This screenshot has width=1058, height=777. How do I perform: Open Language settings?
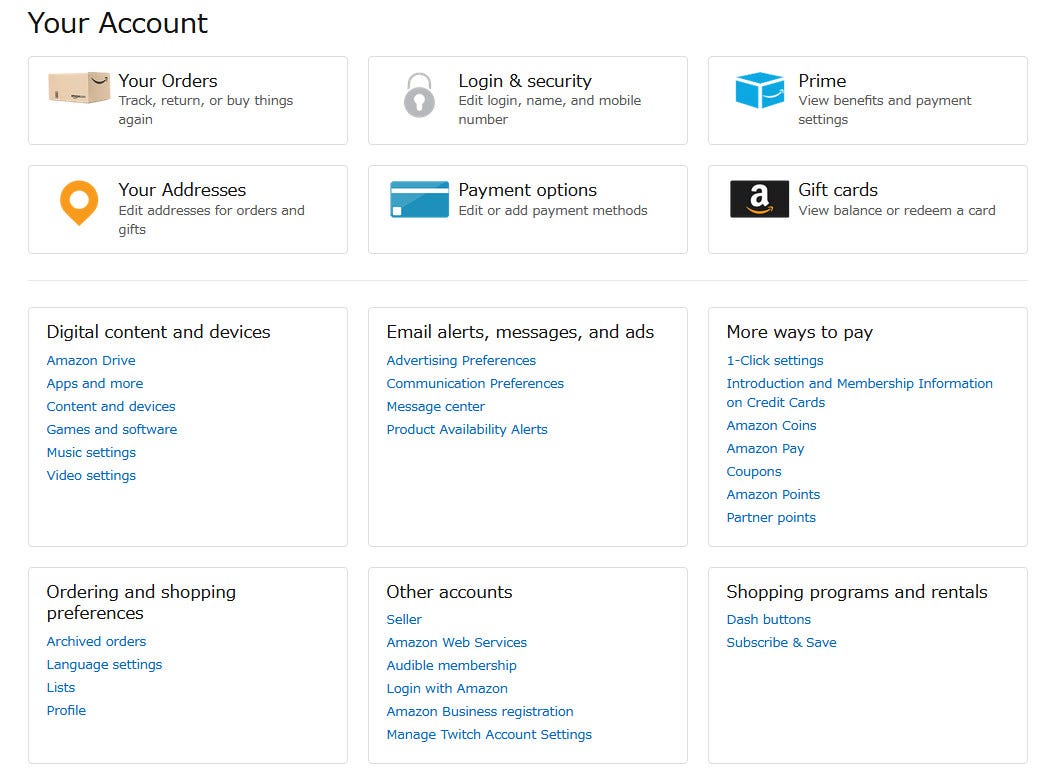[105, 664]
